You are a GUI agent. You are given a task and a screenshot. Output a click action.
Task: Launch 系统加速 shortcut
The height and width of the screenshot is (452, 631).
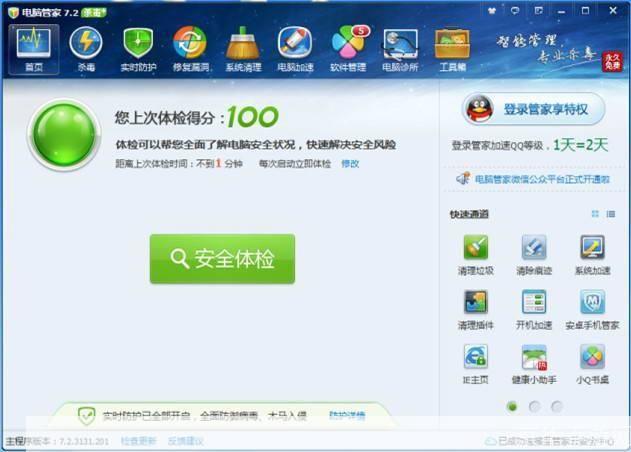592,255
